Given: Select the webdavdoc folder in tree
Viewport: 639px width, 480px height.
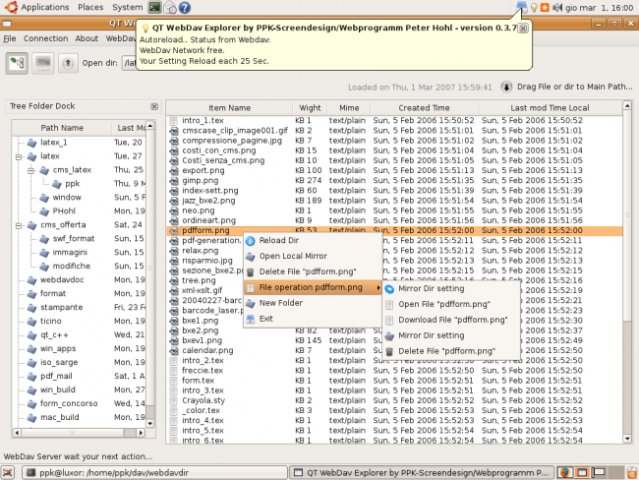Looking at the screenshot, I should click(x=62, y=280).
